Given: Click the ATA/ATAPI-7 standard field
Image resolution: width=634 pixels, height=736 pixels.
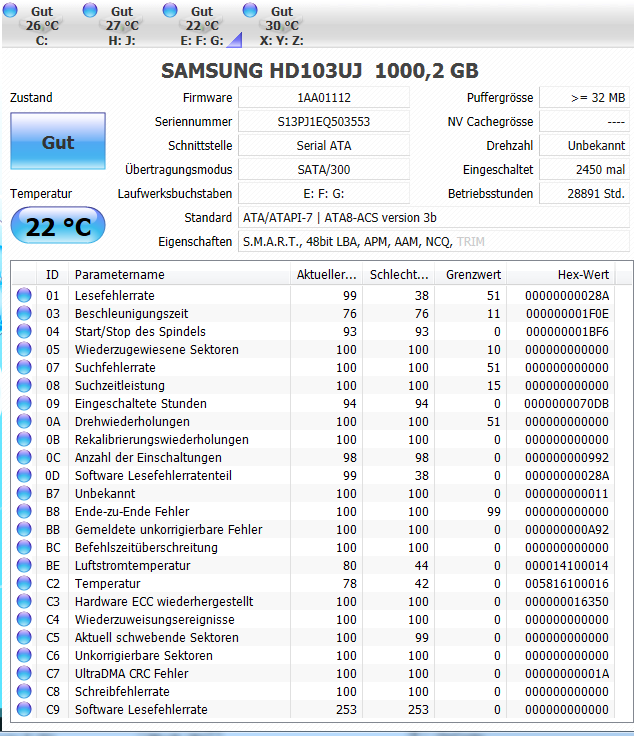Looking at the screenshot, I should pos(434,218).
